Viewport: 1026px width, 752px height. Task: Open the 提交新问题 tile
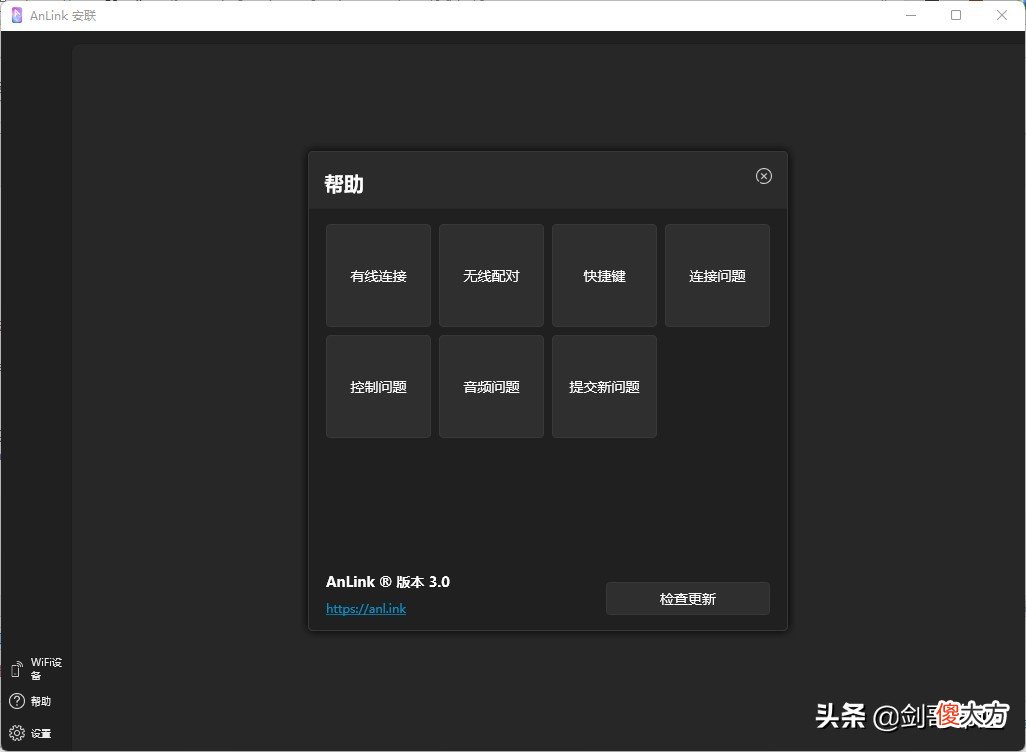click(605, 387)
